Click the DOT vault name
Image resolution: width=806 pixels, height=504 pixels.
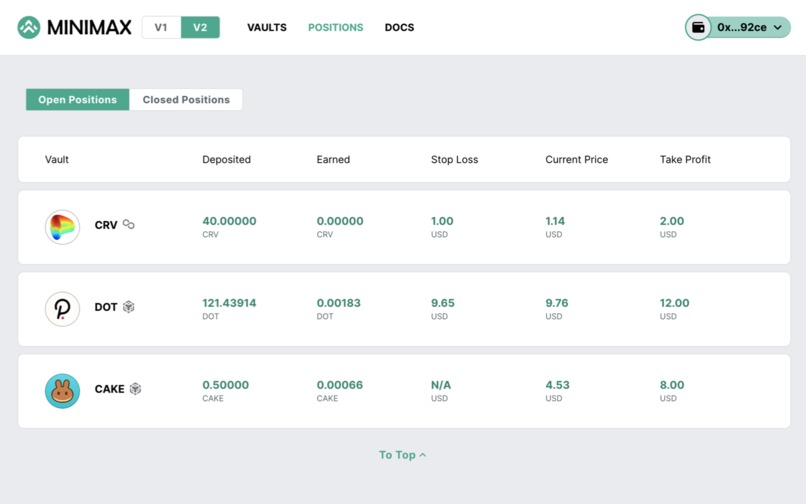coord(106,307)
